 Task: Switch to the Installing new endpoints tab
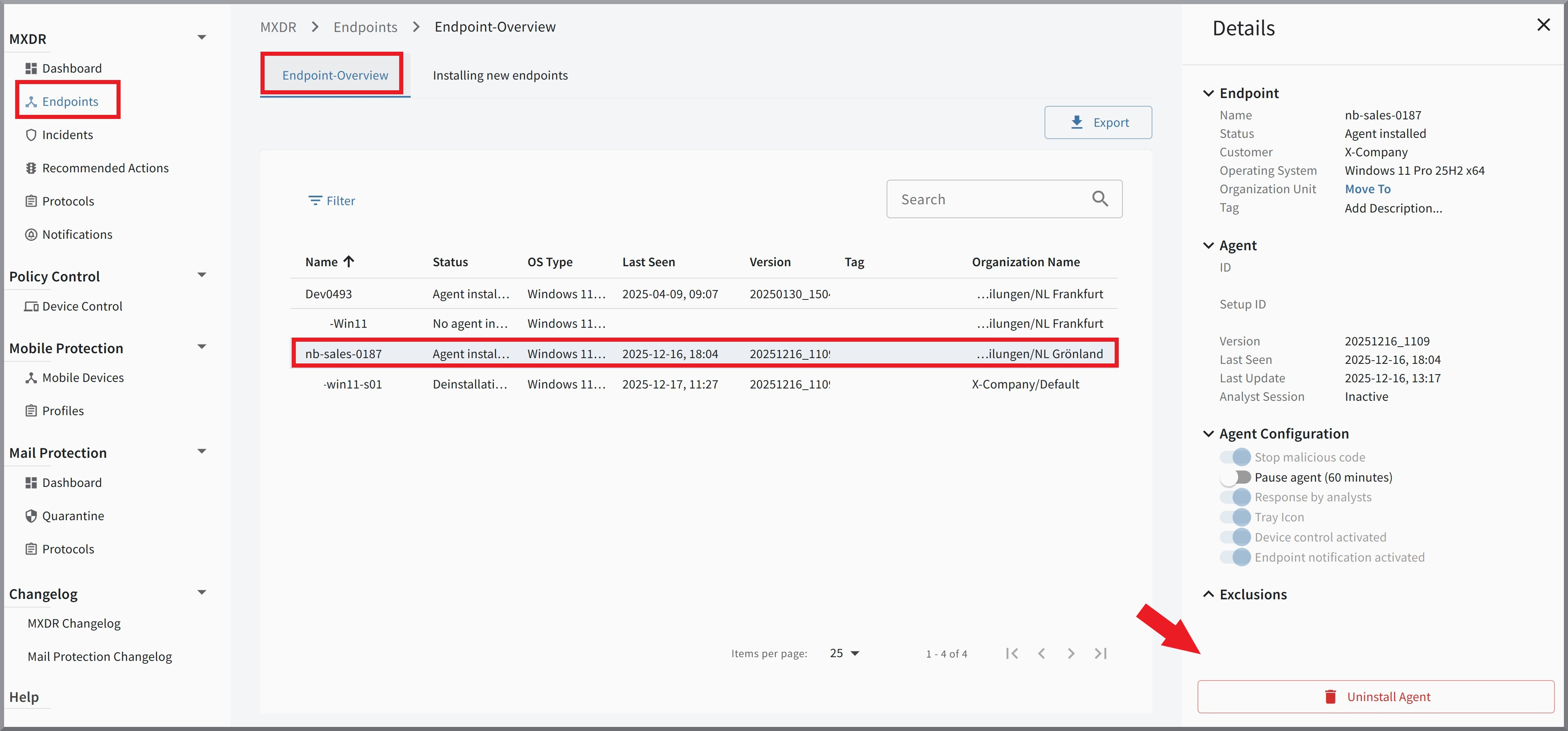point(500,75)
